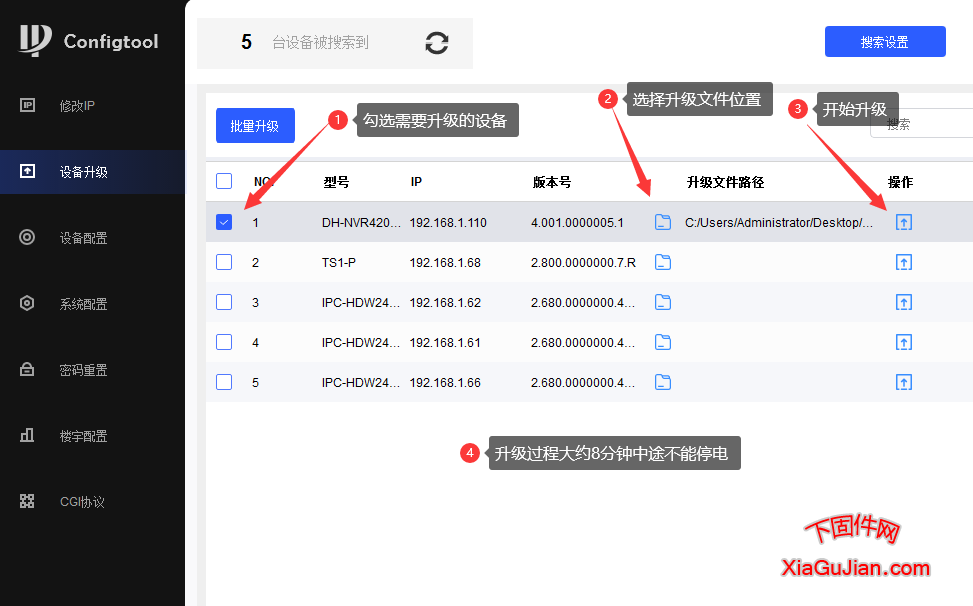Click the 批量升级 button

point(255,125)
